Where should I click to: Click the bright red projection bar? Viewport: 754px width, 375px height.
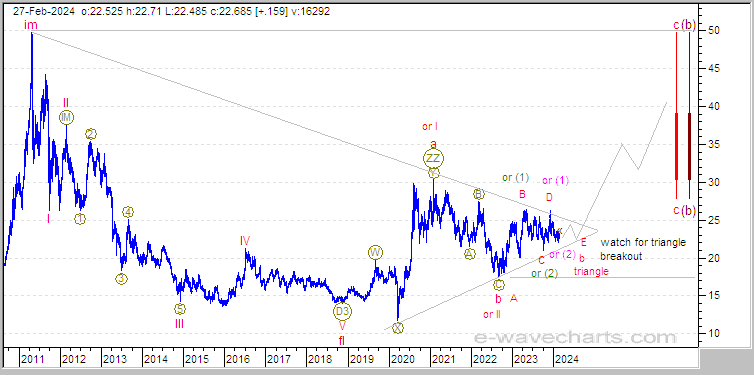pos(677,115)
